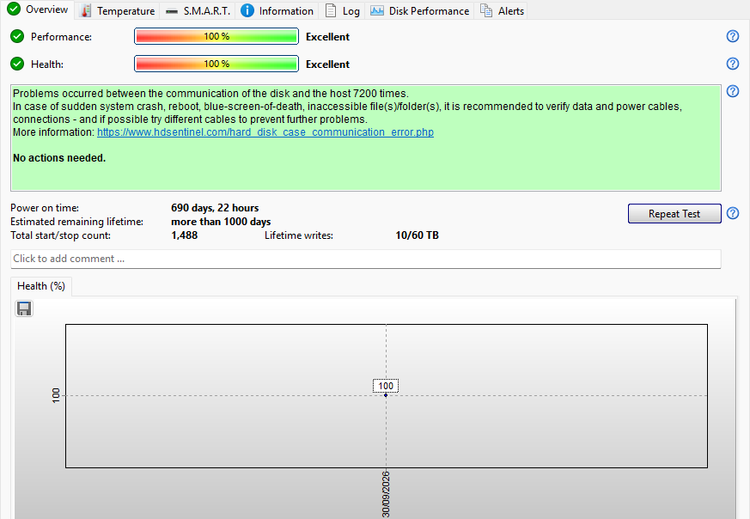Open the S.M.A.R.T. tab
The image size is (750, 519).
(x=198, y=11)
